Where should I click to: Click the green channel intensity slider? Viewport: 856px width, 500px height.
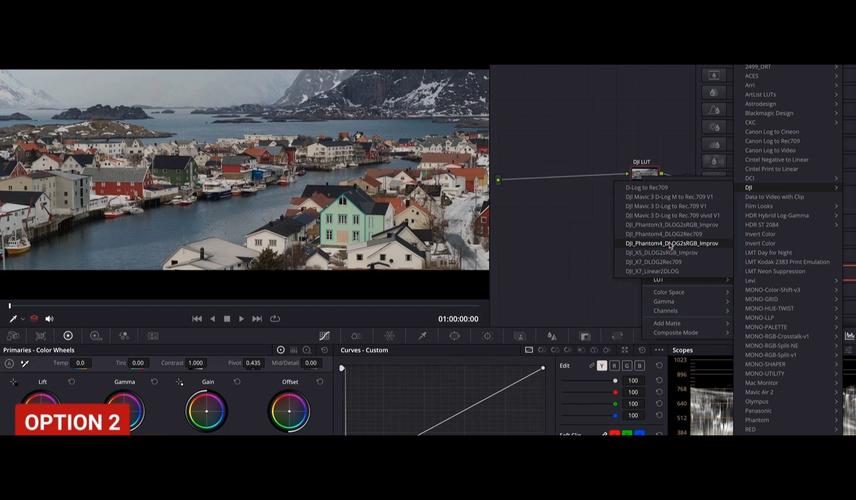click(590, 403)
